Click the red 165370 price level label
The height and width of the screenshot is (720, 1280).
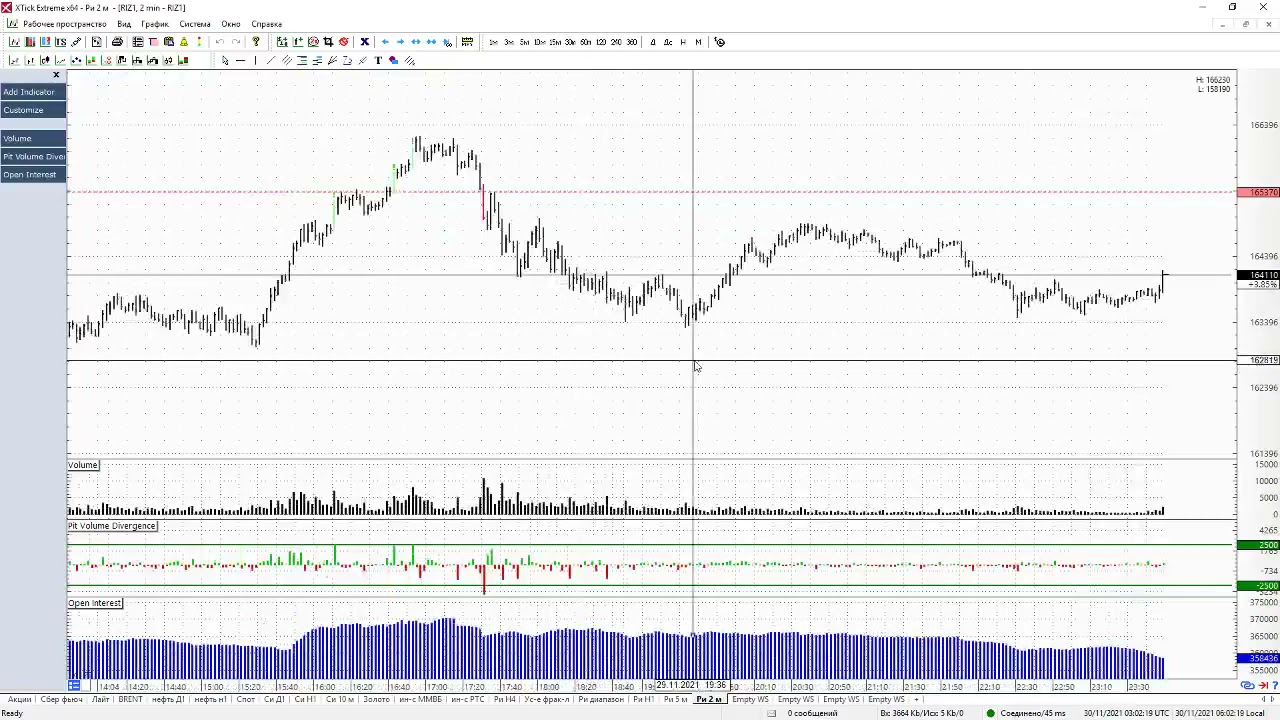tap(1258, 192)
